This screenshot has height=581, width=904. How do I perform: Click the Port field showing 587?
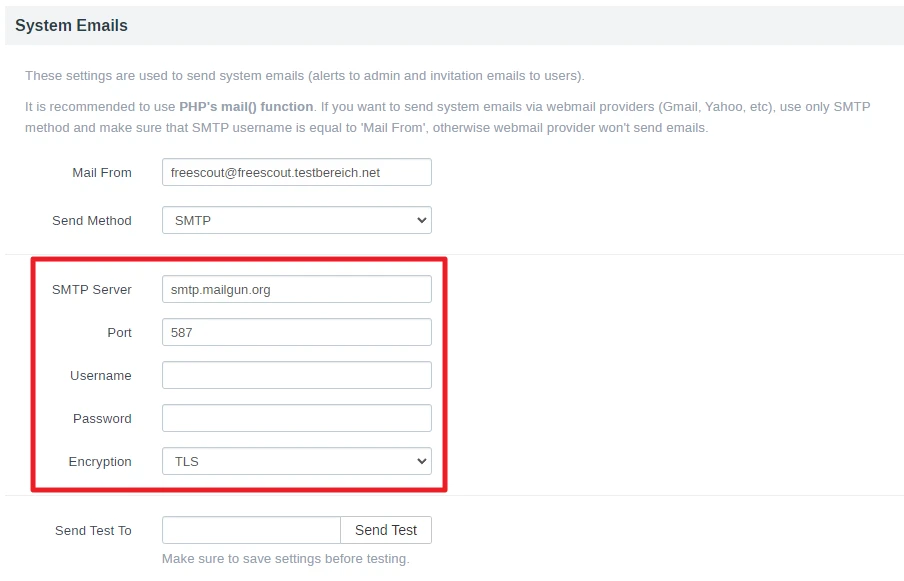[x=296, y=332]
